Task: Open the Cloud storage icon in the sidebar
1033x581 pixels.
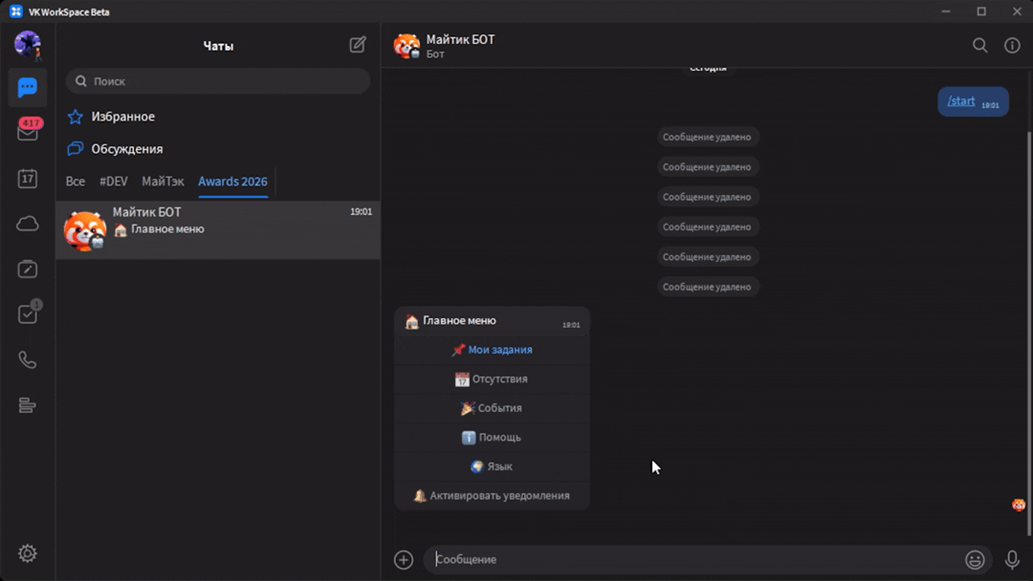Action: tap(27, 224)
